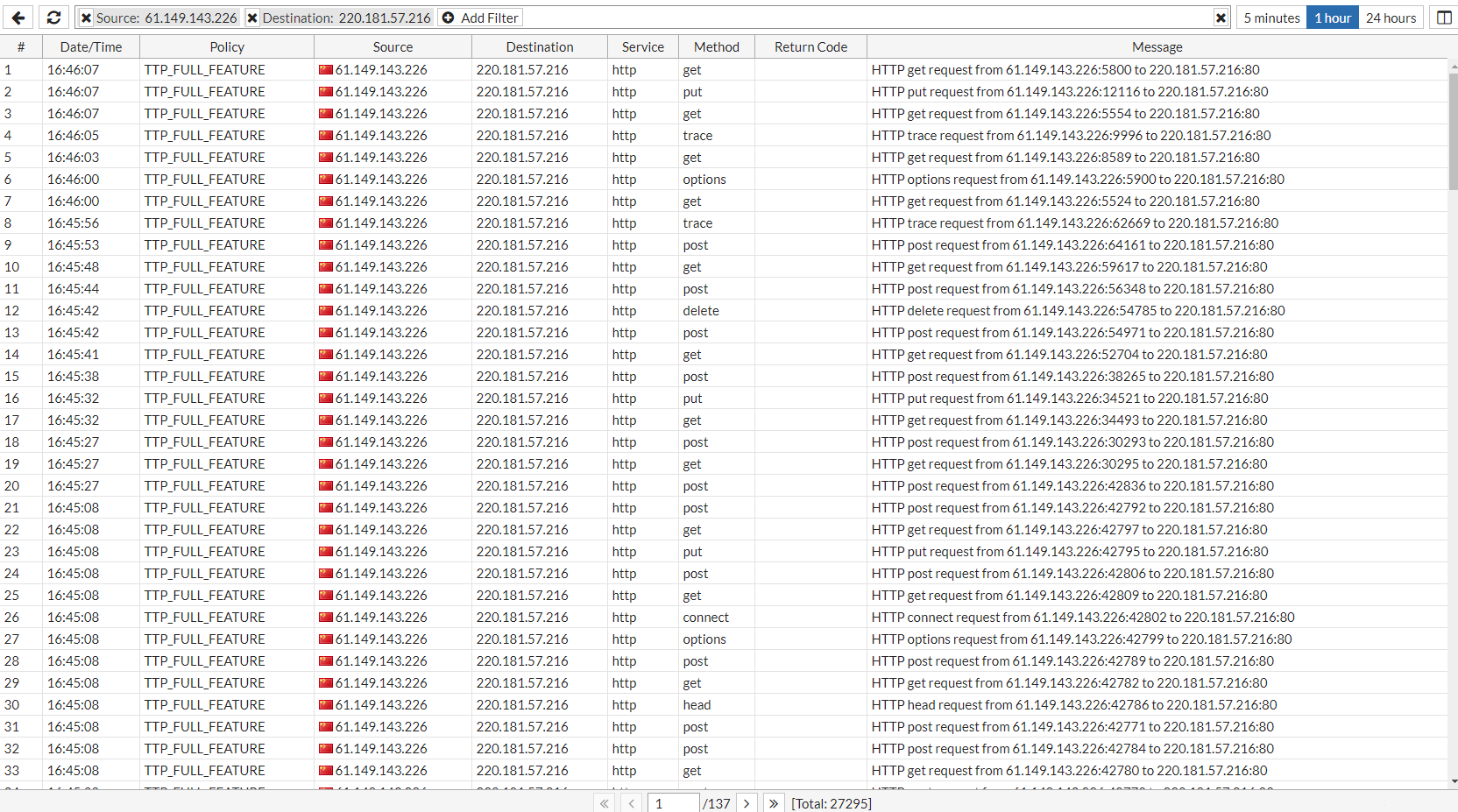Click the vertical scrollbar thumb
1458x812 pixels.
tap(1453, 131)
